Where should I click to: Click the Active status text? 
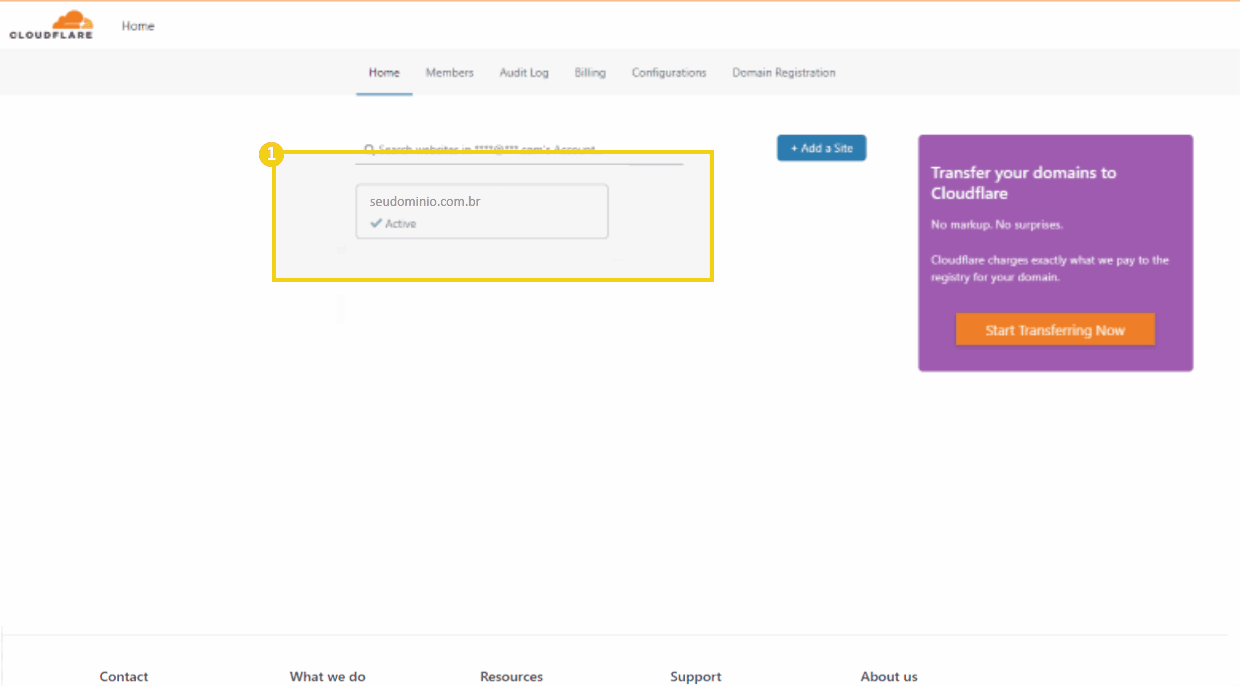(x=400, y=224)
